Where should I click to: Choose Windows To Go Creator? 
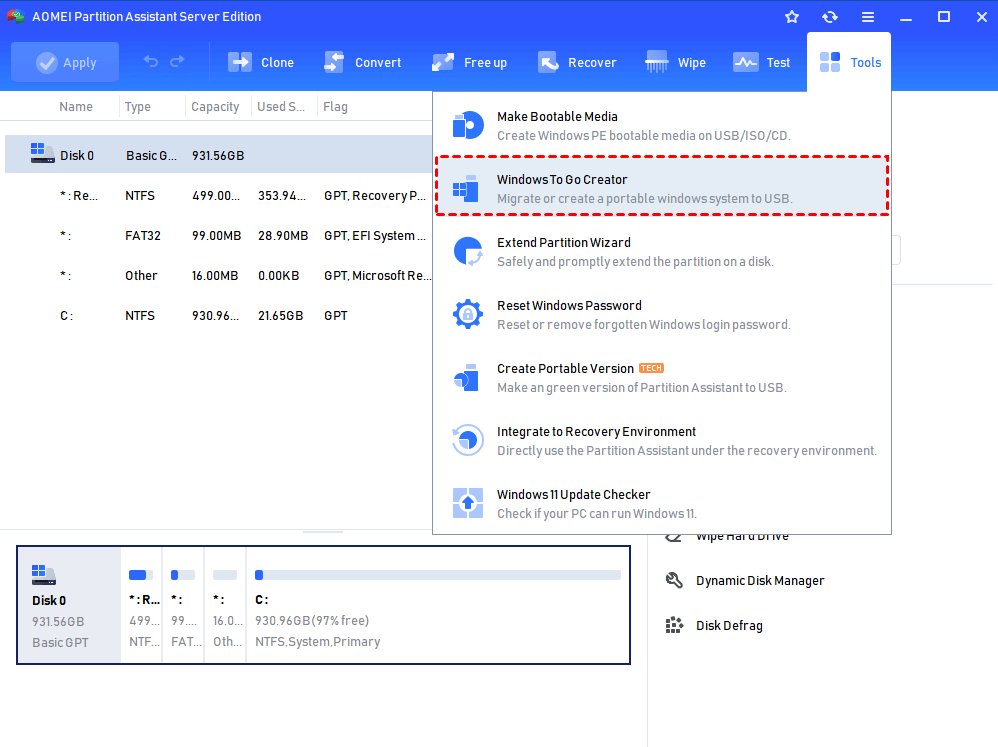point(662,188)
